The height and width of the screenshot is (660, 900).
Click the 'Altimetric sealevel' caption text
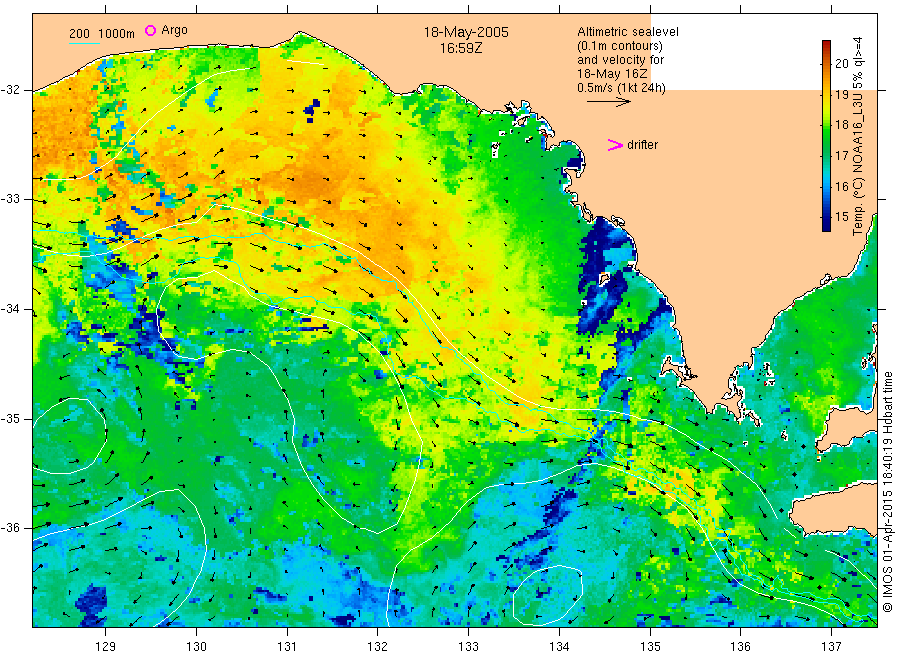pyautogui.click(x=628, y=32)
